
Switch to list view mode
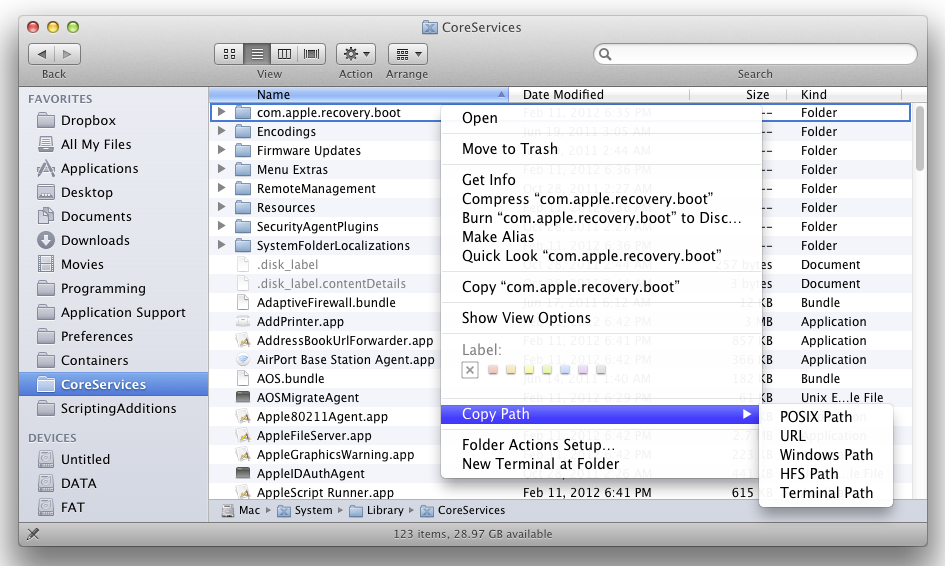[x=257, y=54]
